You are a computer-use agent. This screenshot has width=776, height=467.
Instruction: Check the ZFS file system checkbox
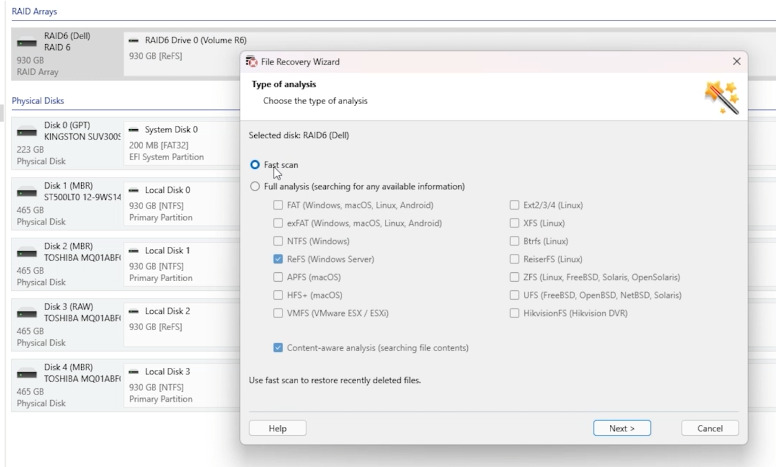click(x=515, y=277)
